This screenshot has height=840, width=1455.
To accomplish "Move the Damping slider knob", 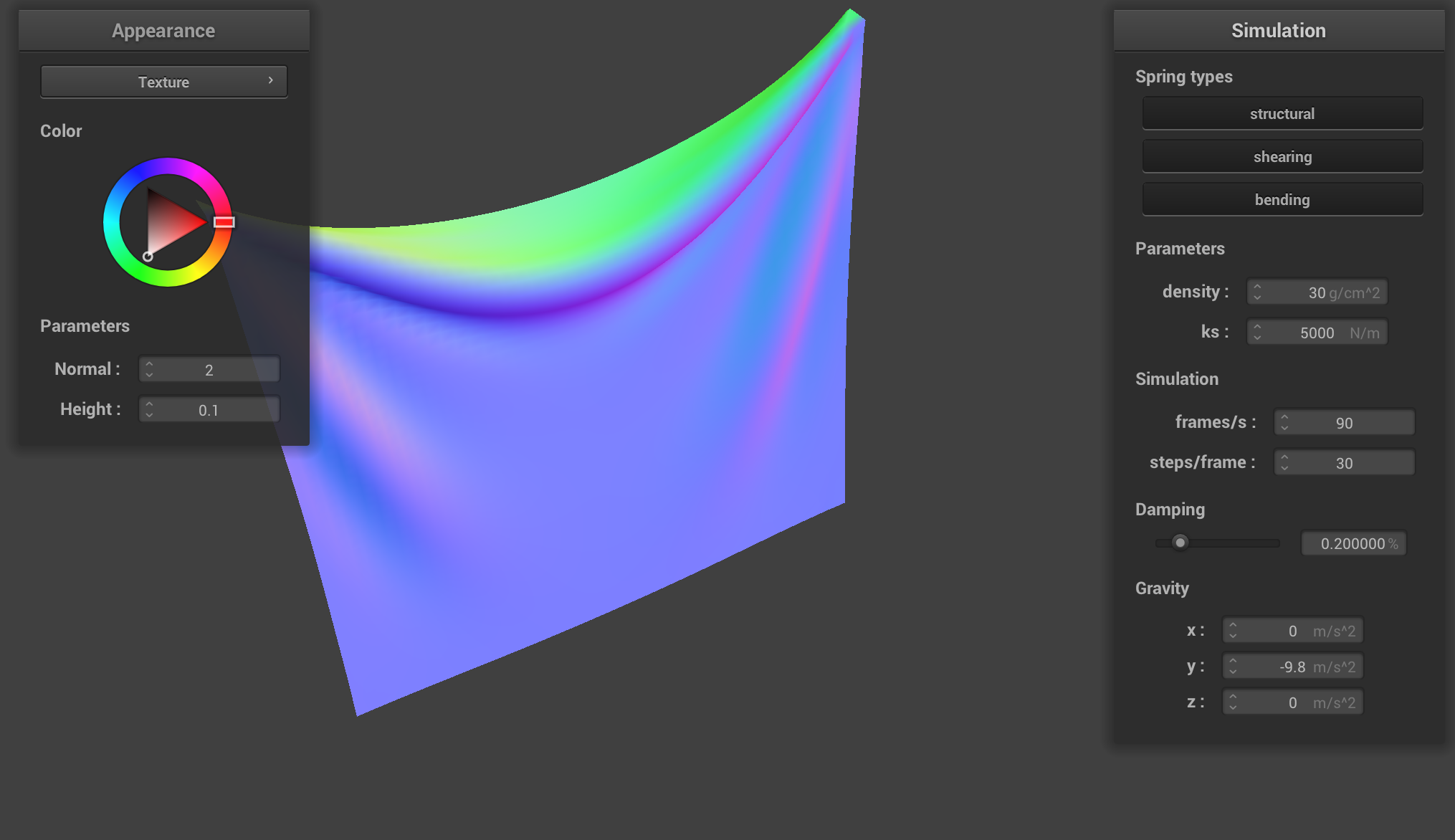I will (1180, 543).
